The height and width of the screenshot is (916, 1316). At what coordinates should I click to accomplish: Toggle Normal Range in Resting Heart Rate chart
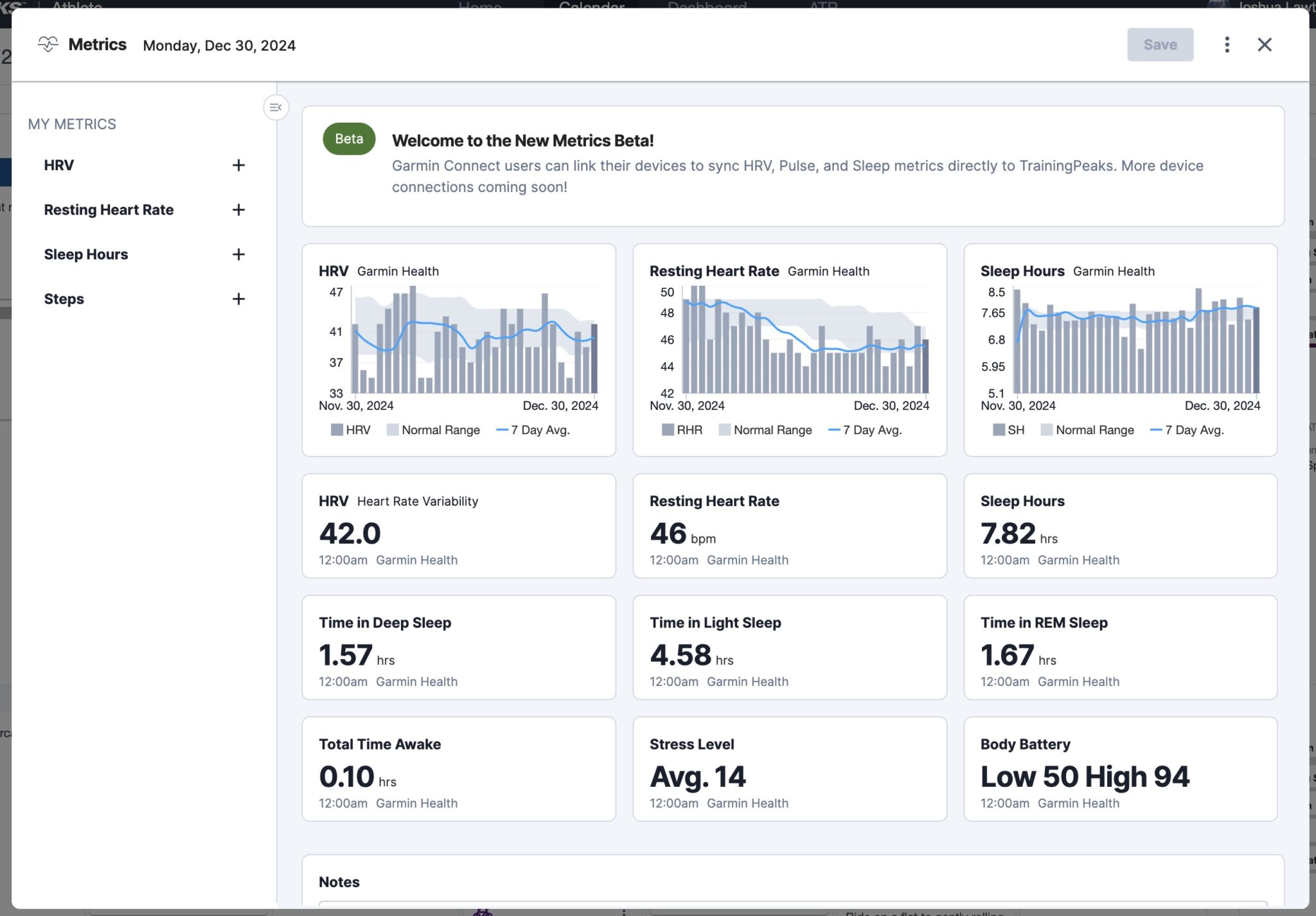pos(772,430)
